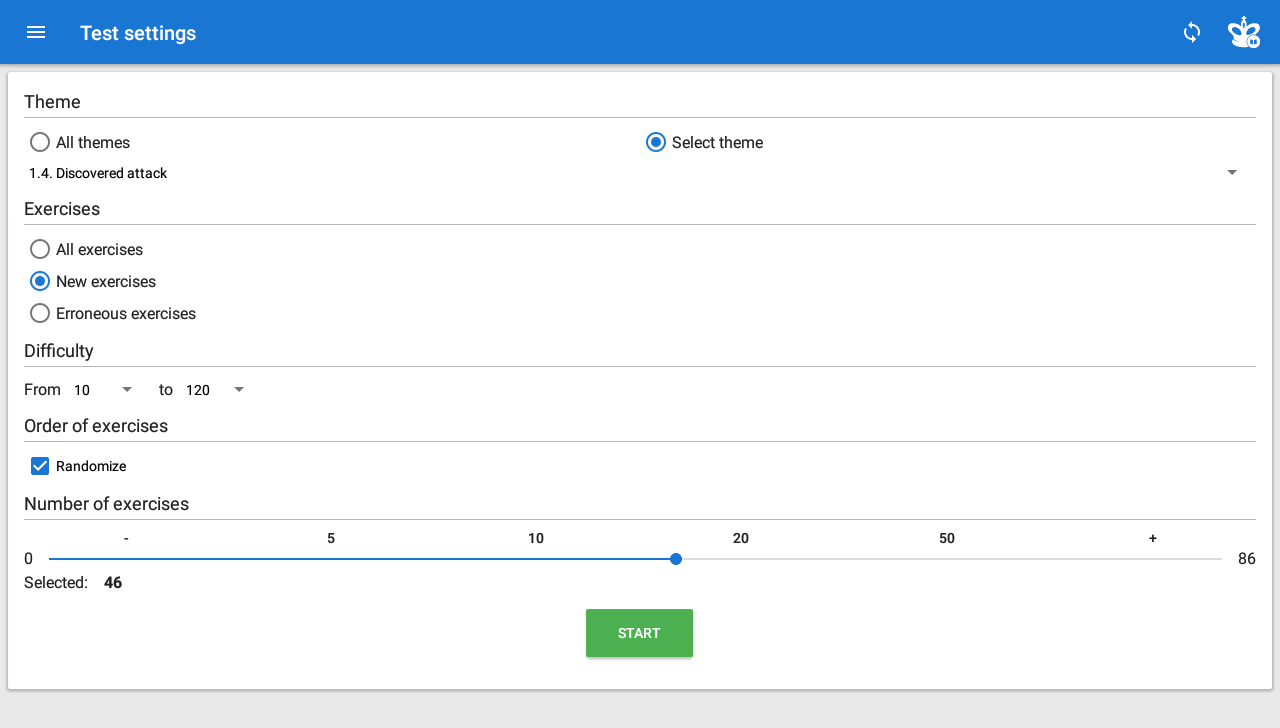Click the exercises slider handle
Screen dimensions: 1280x728
click(676, 559)
